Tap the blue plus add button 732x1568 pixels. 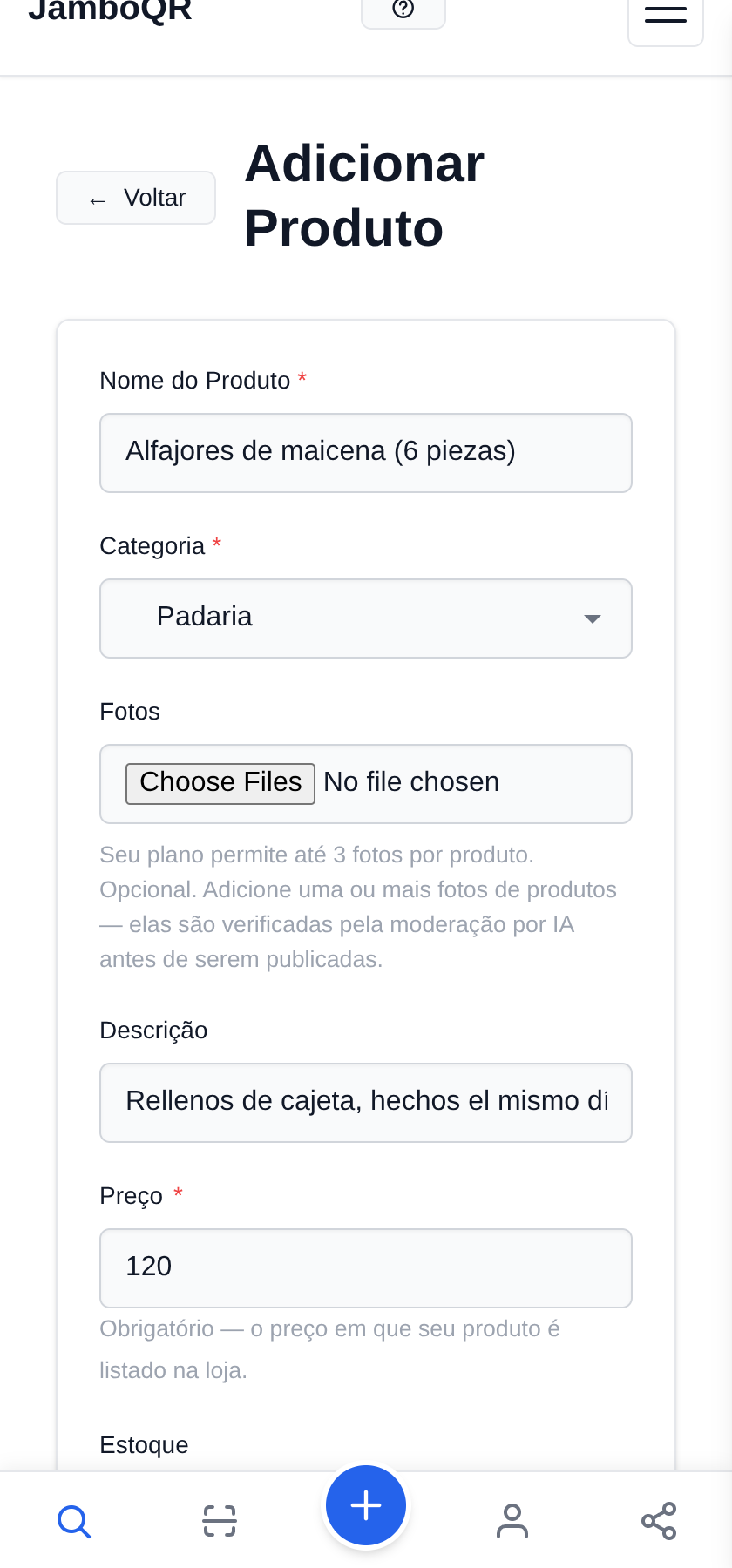[366, 1505]
